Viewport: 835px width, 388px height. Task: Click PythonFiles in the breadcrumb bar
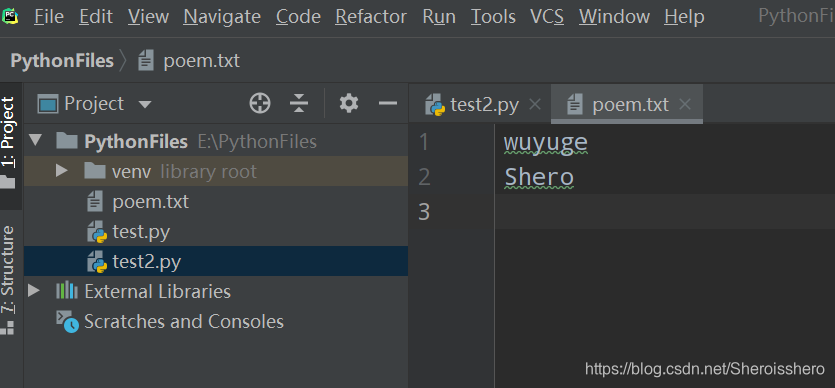pyautogui.click(x=62, y=61)
